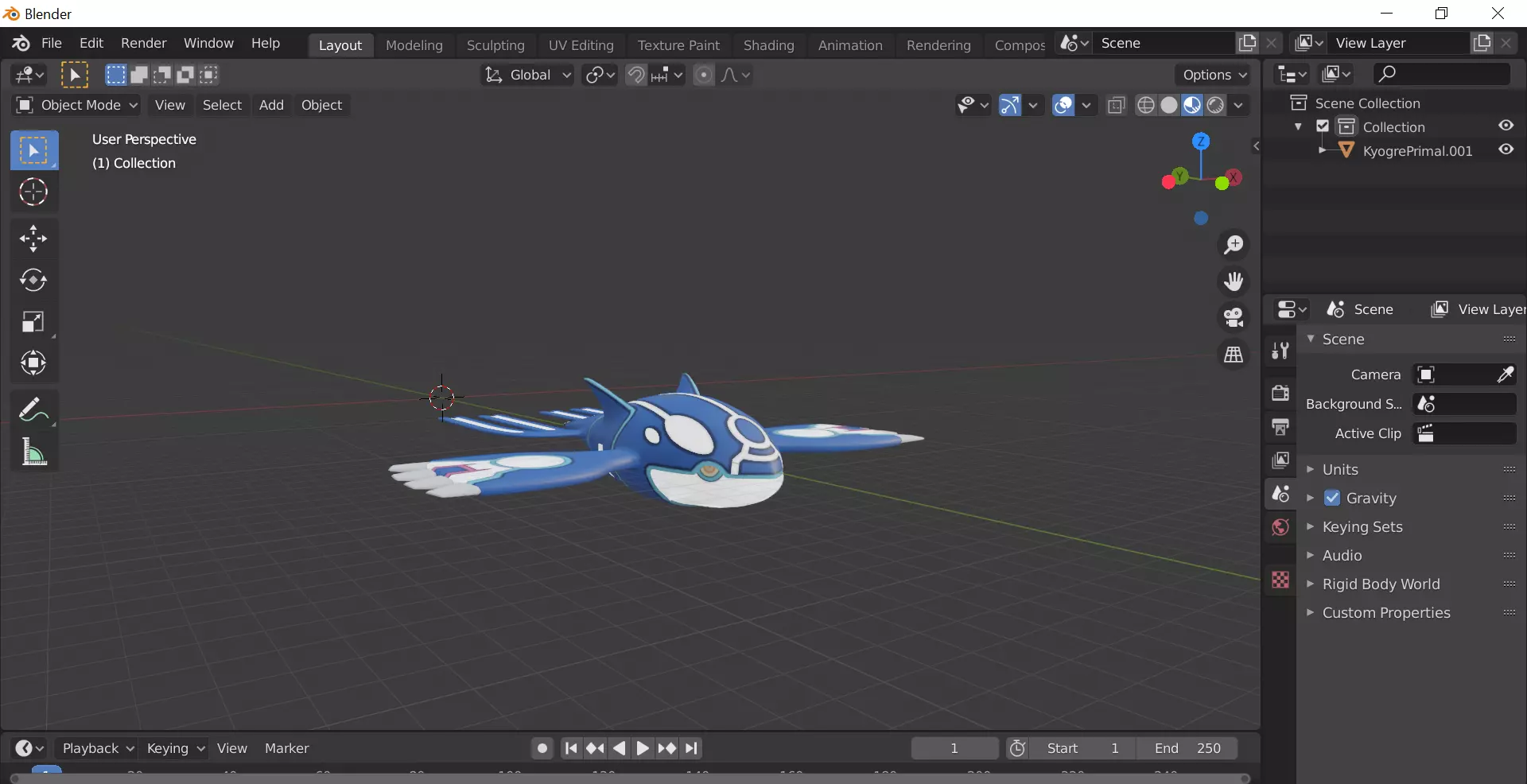Switch to the UV Editing workspace tab
This screenshot has height=784, width=1527.
581,45
